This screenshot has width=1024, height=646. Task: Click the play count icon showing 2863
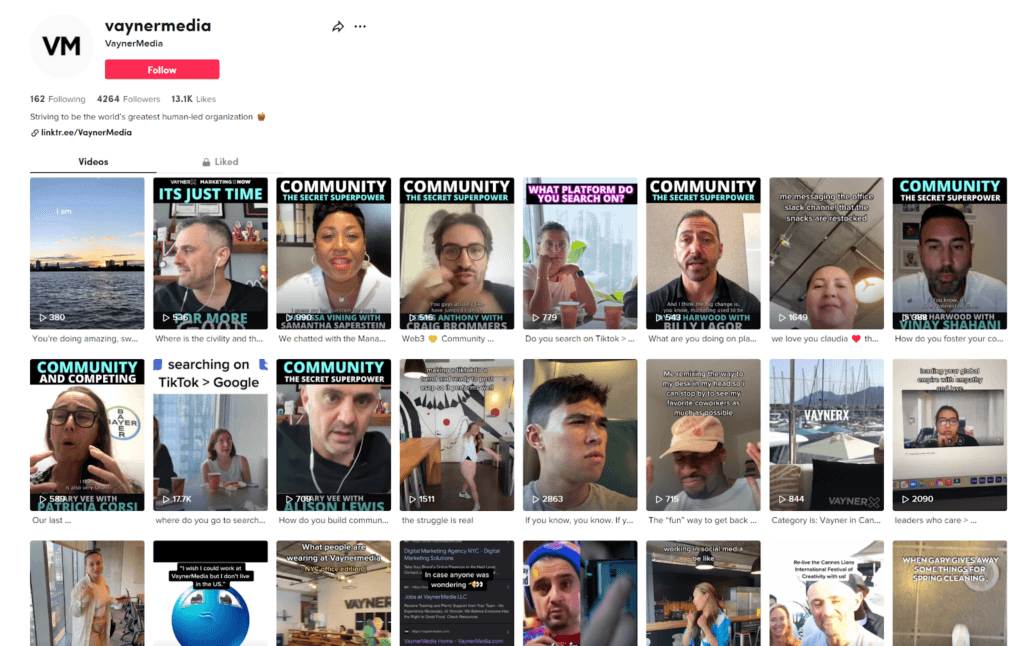(x=536, y=499)
